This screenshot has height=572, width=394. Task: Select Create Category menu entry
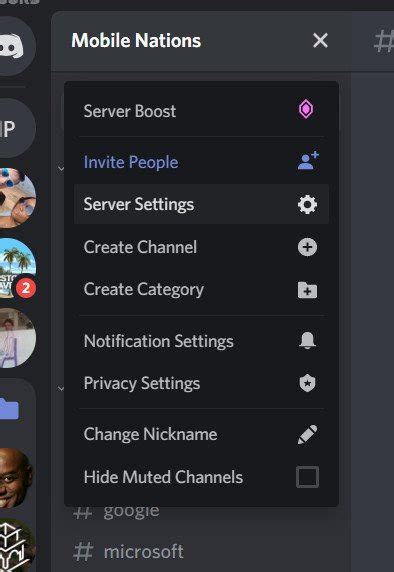point(201,290)
